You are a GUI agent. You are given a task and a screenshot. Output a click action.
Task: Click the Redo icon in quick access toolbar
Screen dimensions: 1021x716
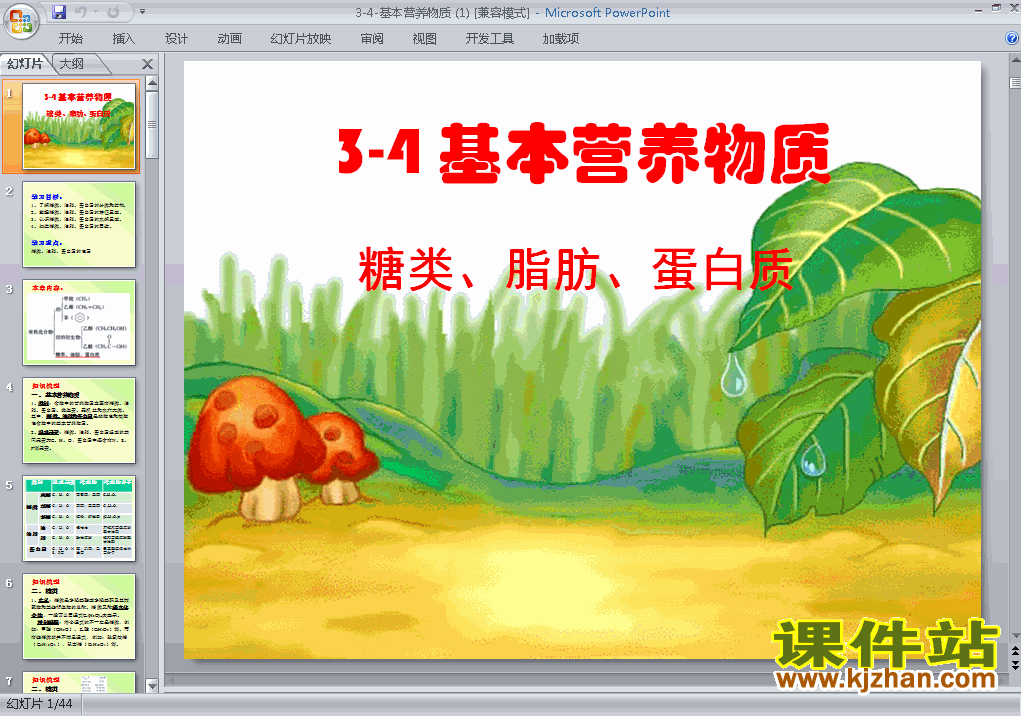coord(113,12)
